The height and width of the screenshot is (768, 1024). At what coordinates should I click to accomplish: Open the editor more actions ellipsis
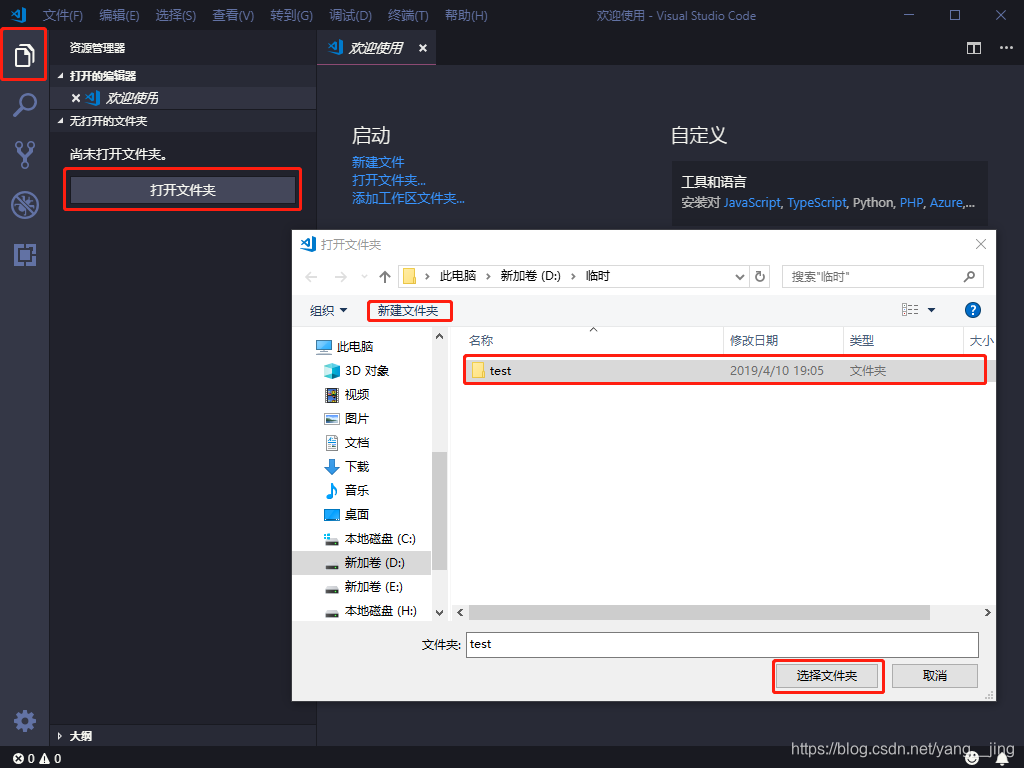[x=1006, y=48]
